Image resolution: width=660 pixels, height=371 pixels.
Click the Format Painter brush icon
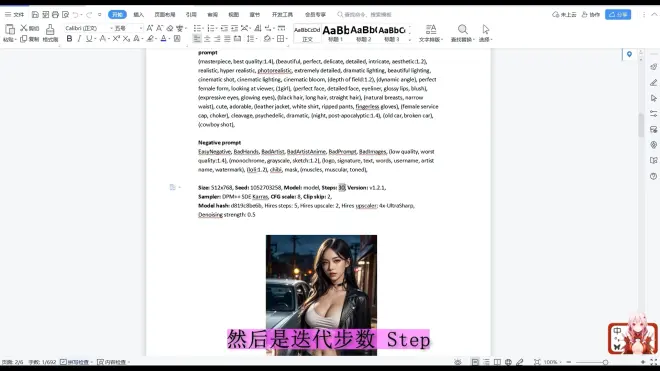50,29
